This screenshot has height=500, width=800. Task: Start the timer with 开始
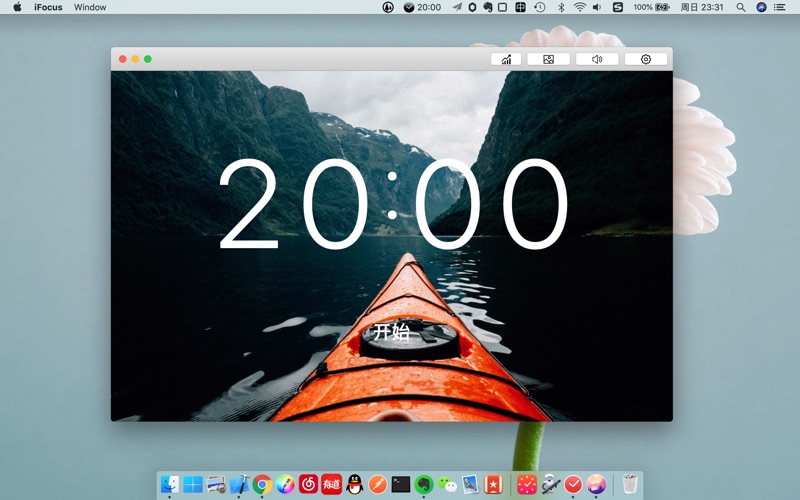pos(392,332)
